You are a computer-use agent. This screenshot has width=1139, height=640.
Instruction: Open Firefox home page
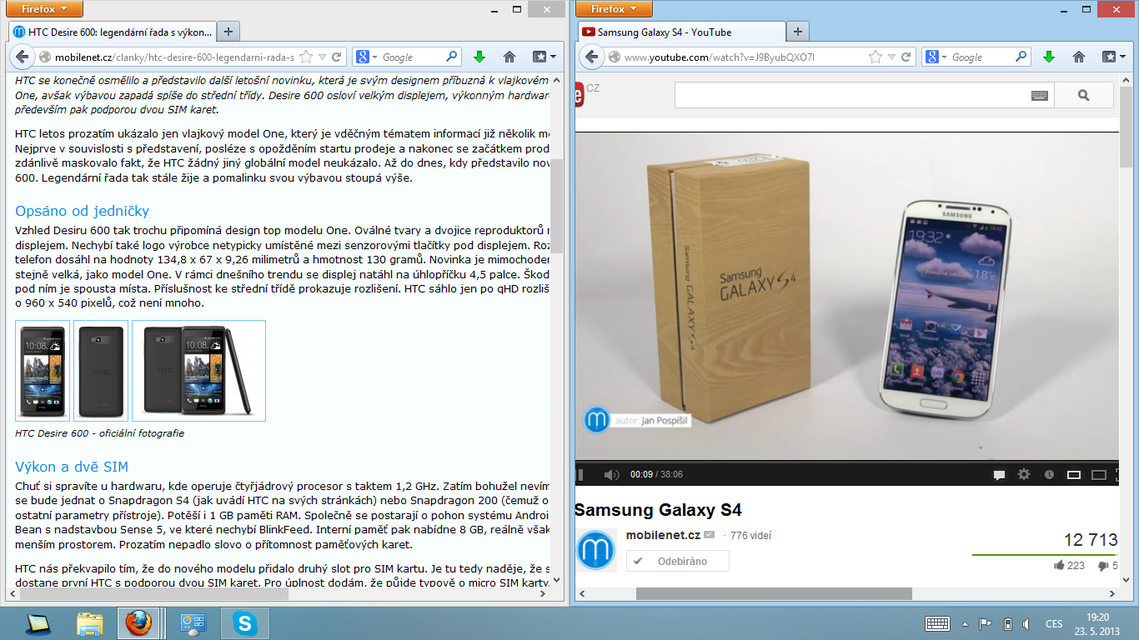(x=509, y=57)
